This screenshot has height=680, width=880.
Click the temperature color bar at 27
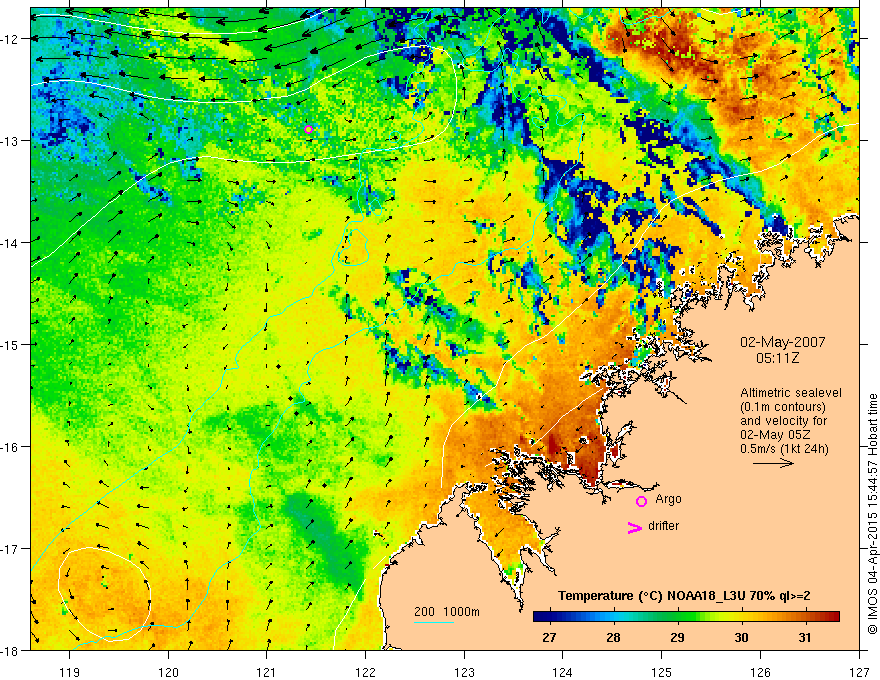tap(549, 617)
